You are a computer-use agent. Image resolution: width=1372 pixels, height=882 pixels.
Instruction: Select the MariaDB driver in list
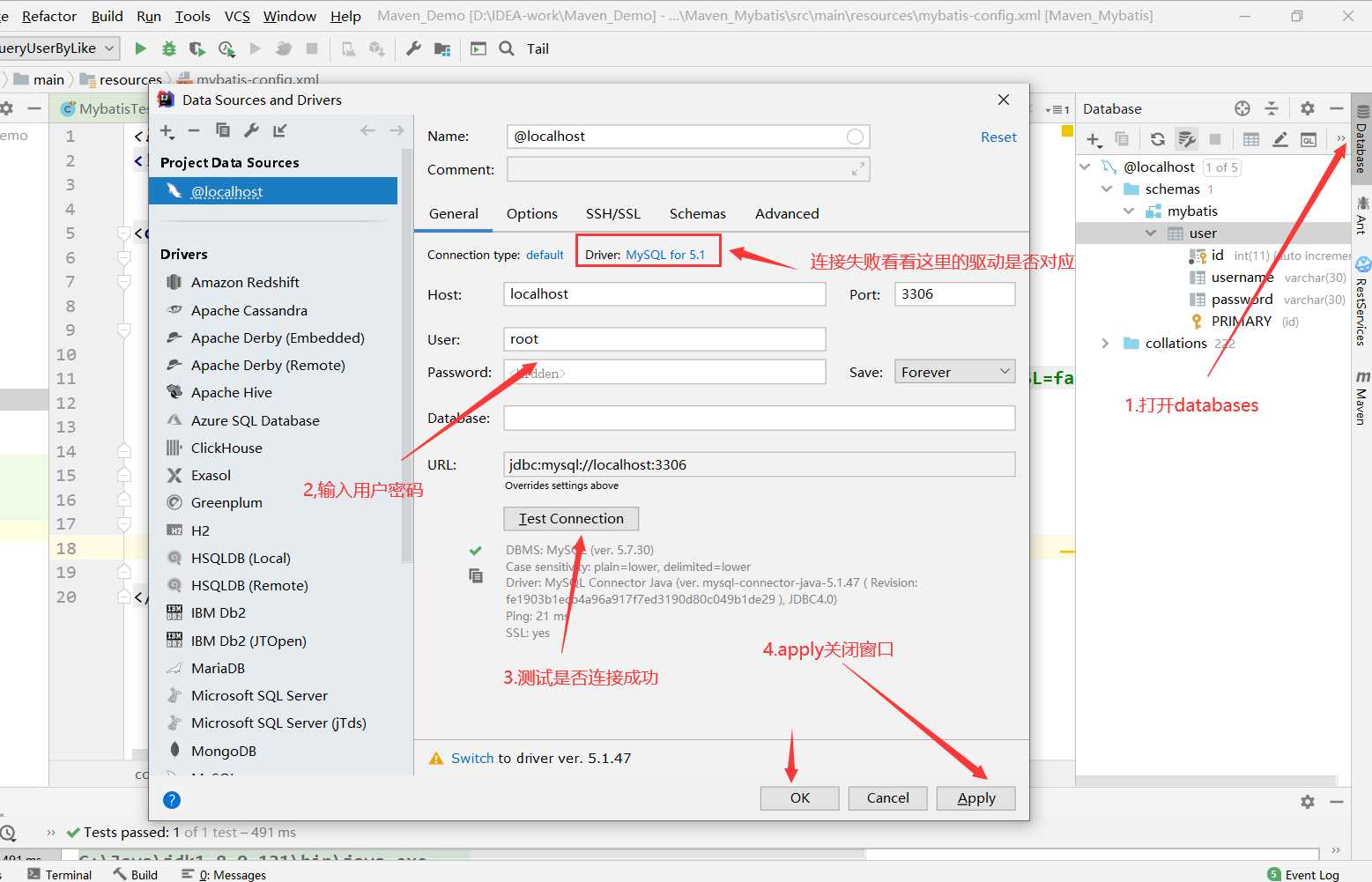click(218, 668)
